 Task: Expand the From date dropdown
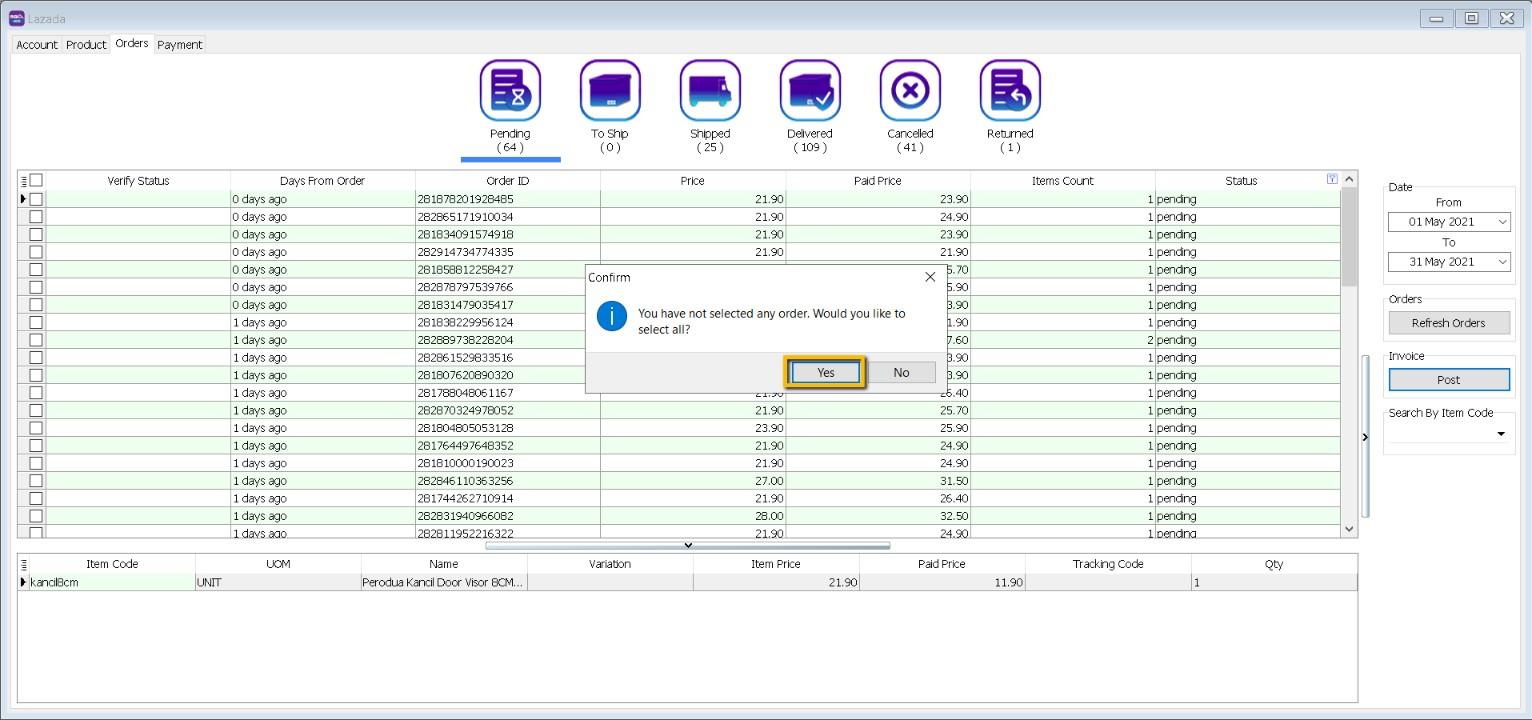(x=1502, y=222)
